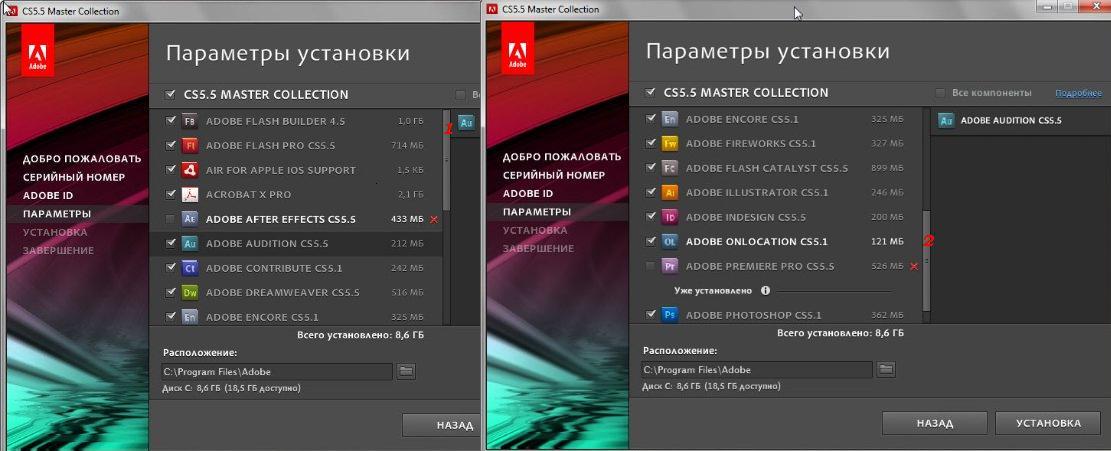
Task: Click the location path field in left window
Action: 276,372
